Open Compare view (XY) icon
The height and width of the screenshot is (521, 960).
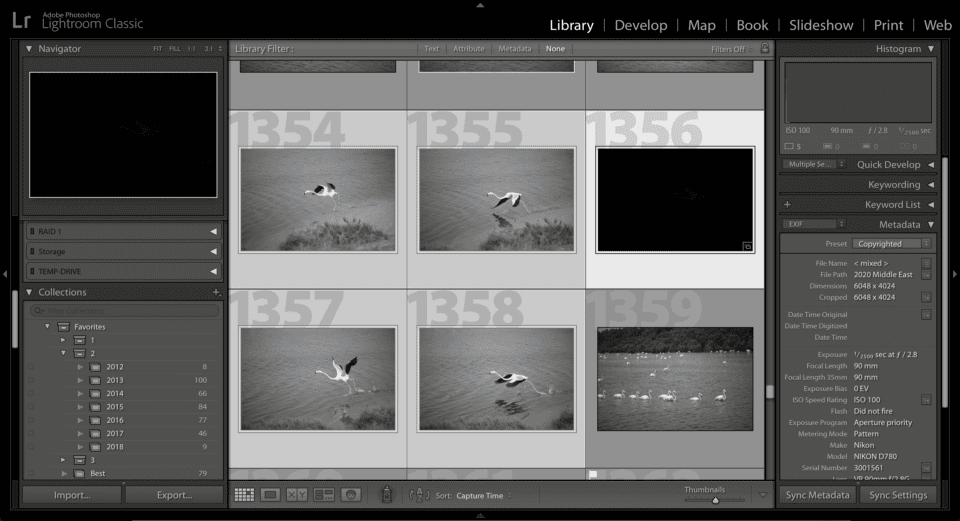(297, 495)
